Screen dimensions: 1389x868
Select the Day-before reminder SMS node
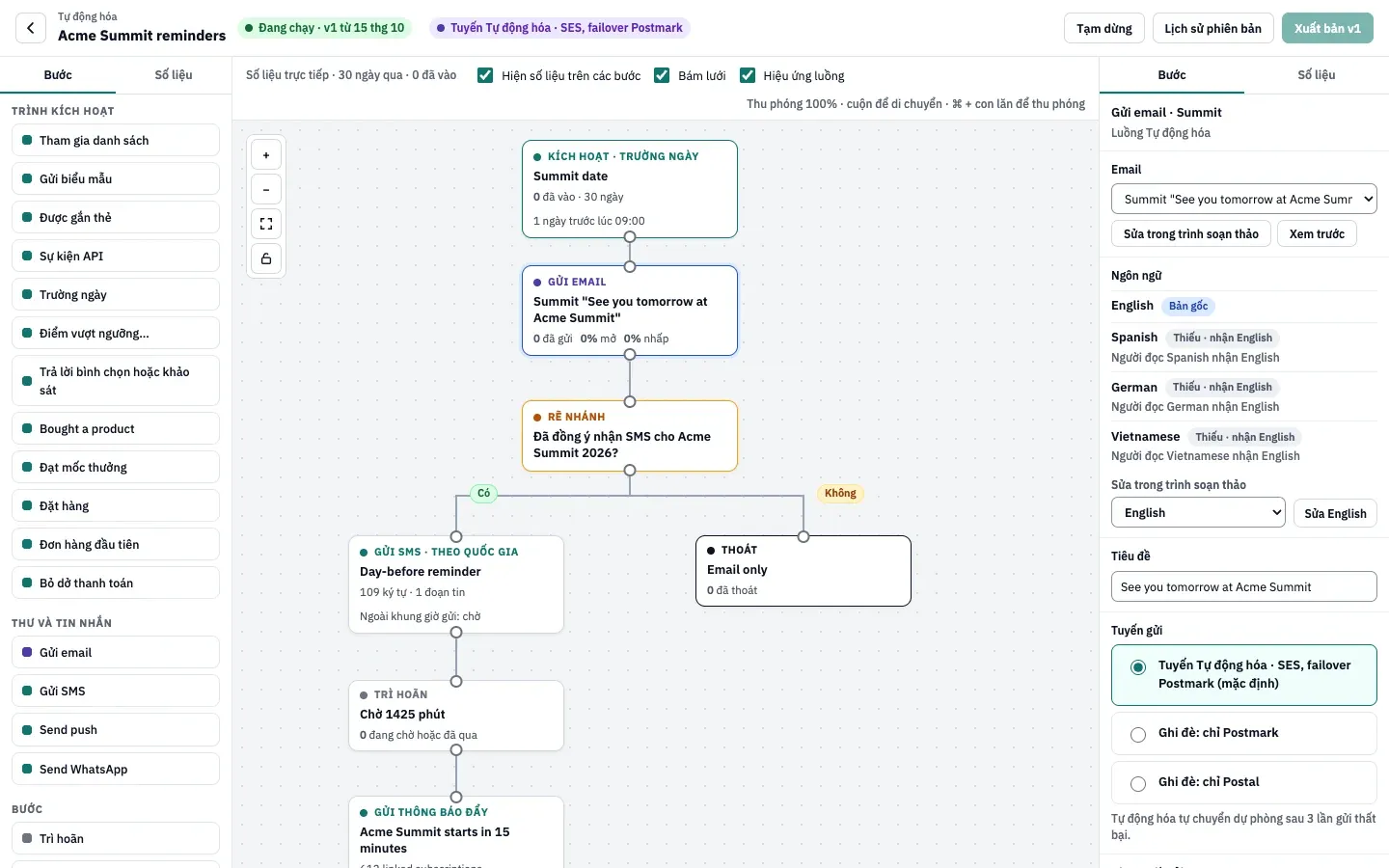pyautogui.click(x=456, y=584)
